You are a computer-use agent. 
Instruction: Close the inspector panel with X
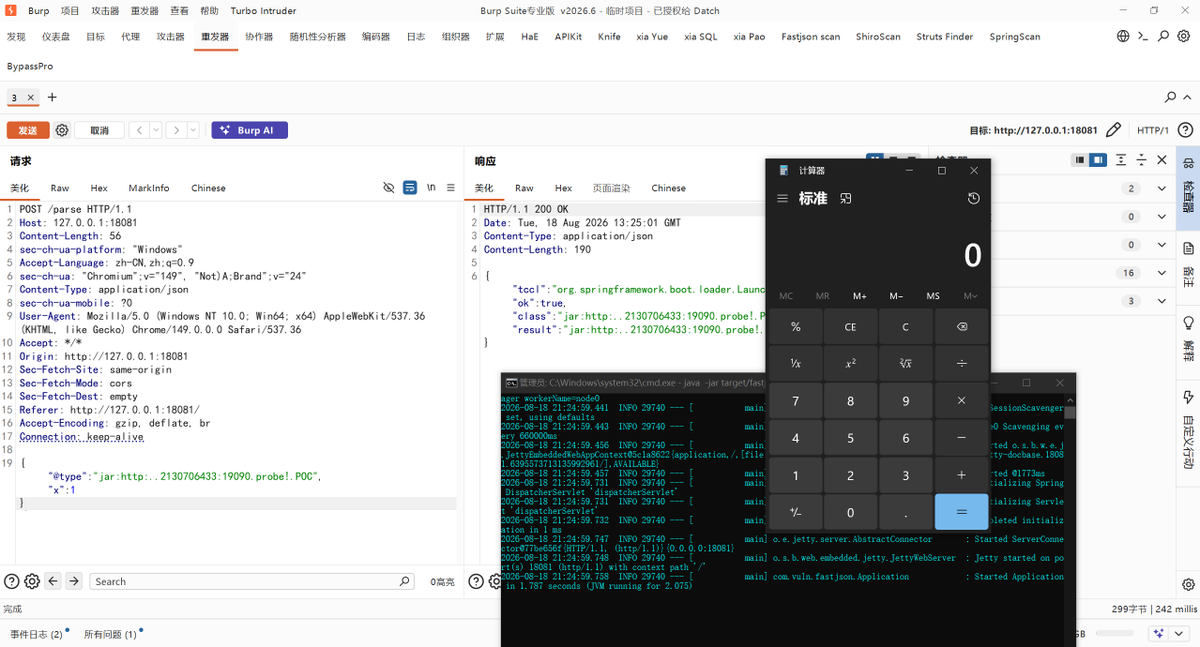pyautogui.click(x=1162, y=160)
